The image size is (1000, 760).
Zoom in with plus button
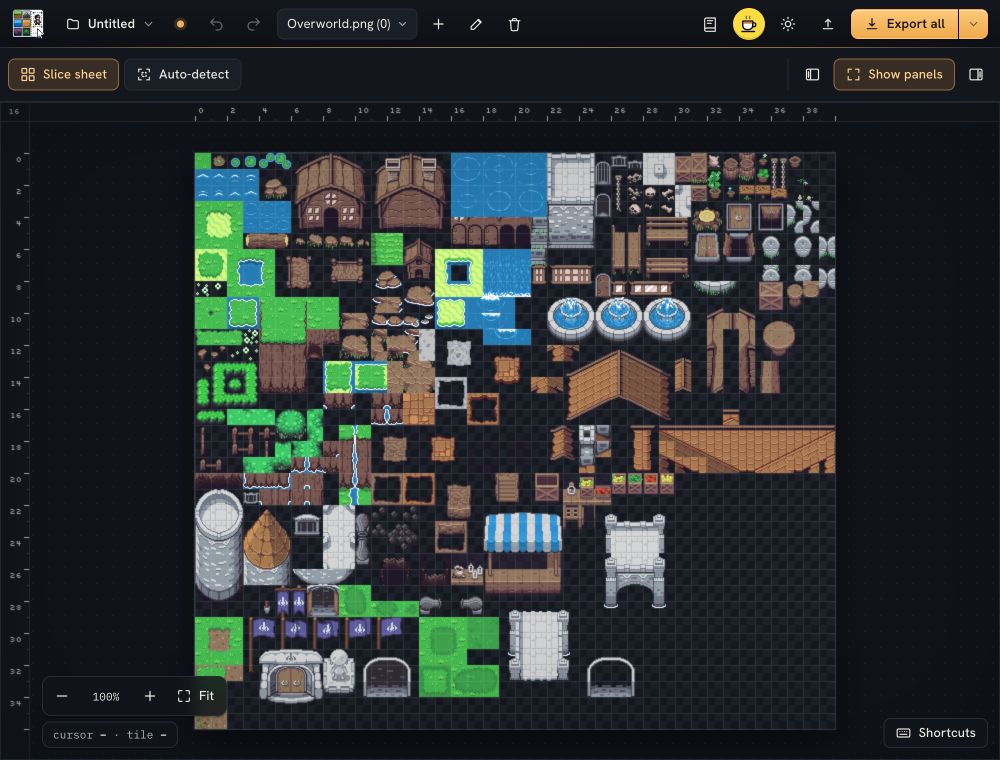[x=150, y=696]
